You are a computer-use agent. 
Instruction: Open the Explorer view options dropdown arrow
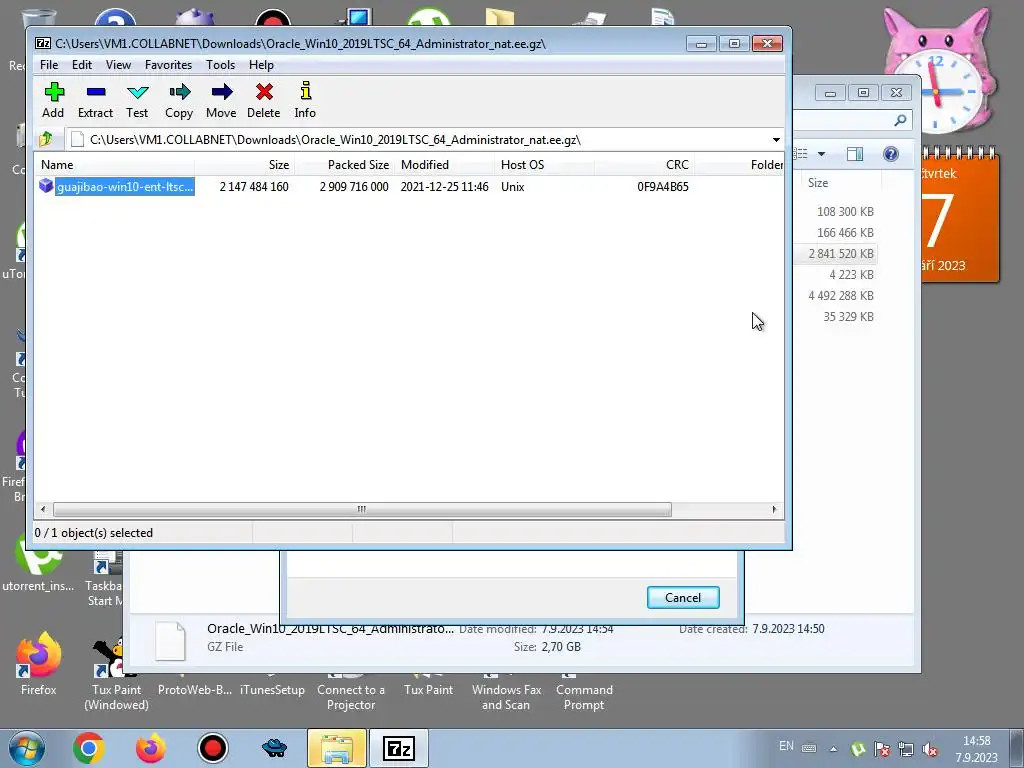point(822,154)
